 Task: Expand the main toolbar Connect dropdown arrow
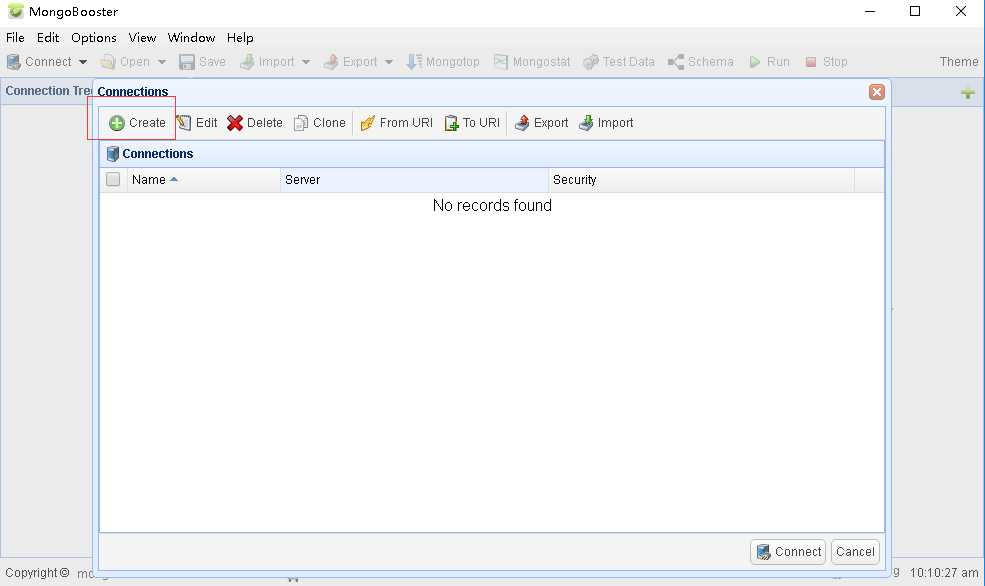click(x=83, y=62)
